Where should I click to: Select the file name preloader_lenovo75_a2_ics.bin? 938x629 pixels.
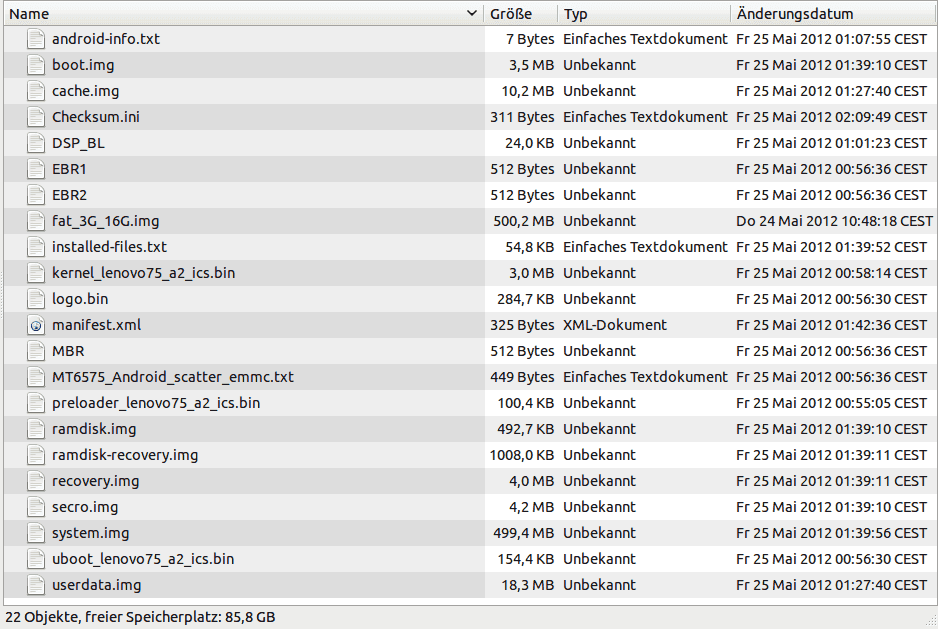tap(156, 403)
